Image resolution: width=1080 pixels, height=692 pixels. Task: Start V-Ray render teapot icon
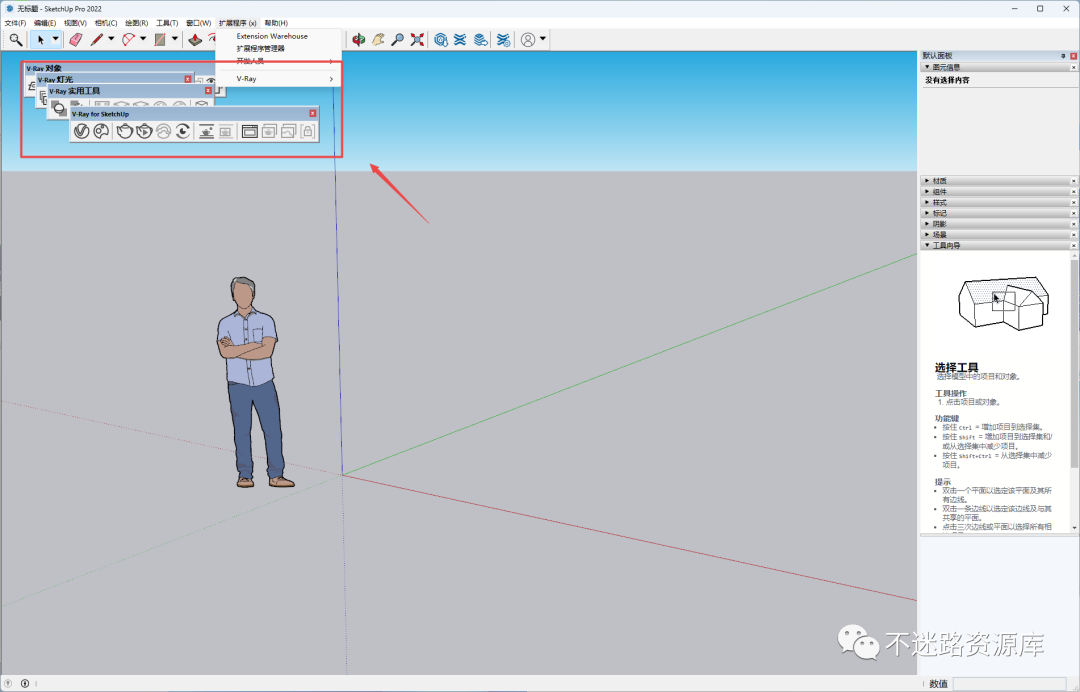pyautogui.click(x=125, y=131)
